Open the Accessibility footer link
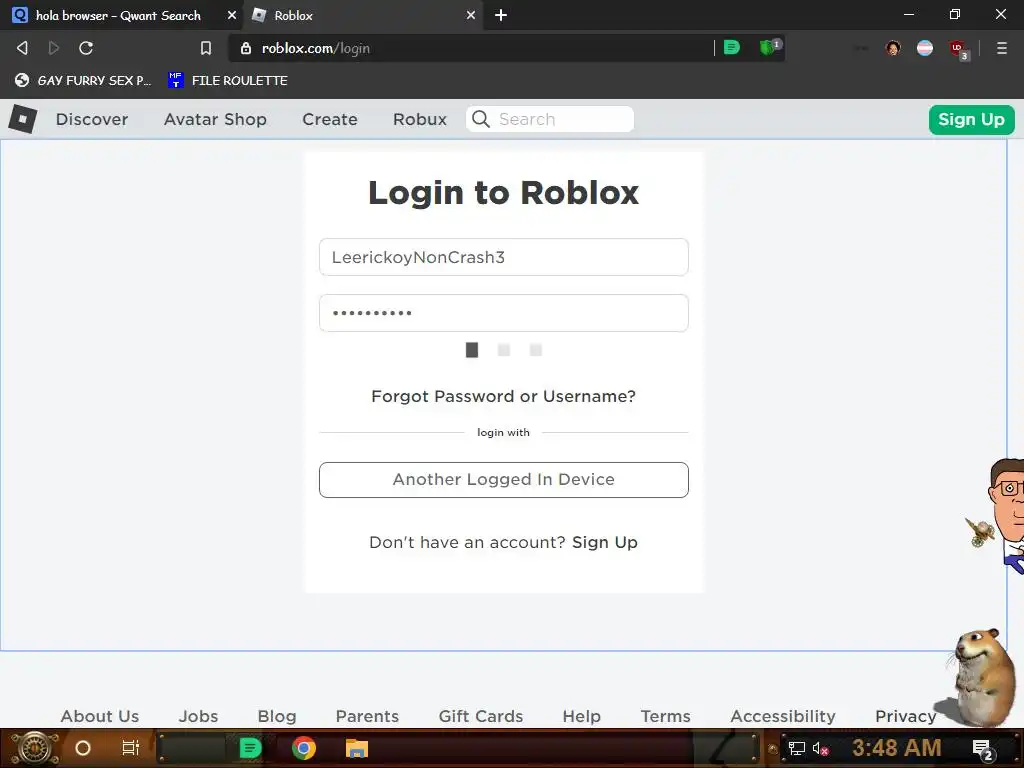The image size is (1024, 768). tap(783, 716)
